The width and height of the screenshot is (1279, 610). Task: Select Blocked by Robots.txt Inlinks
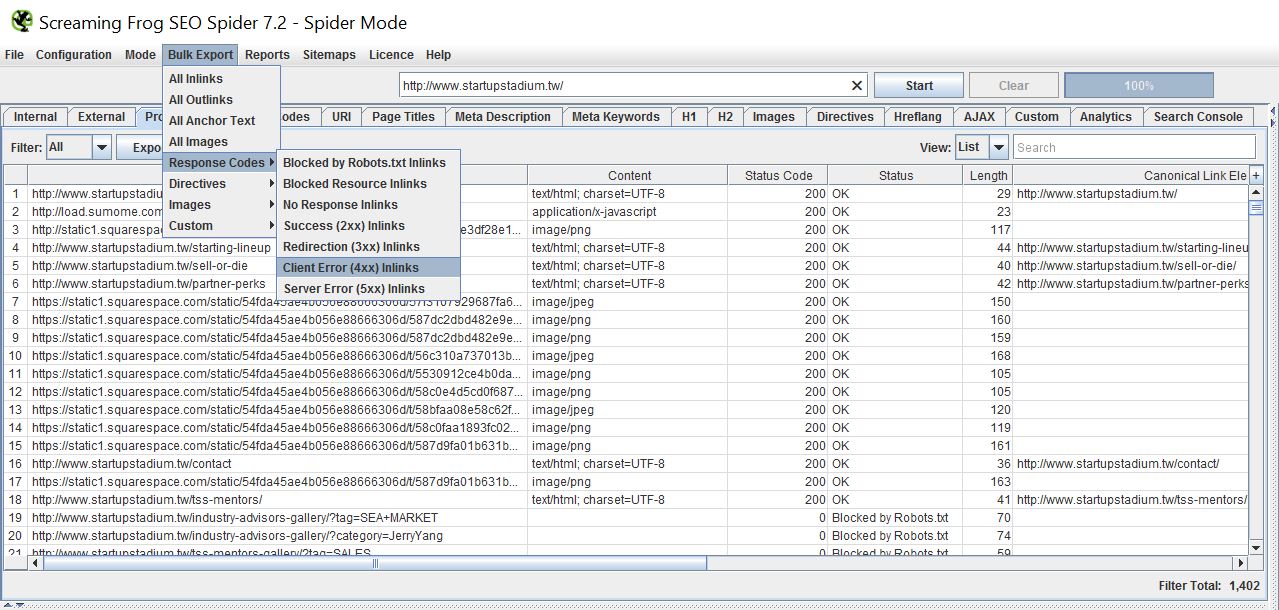[368, 162]
